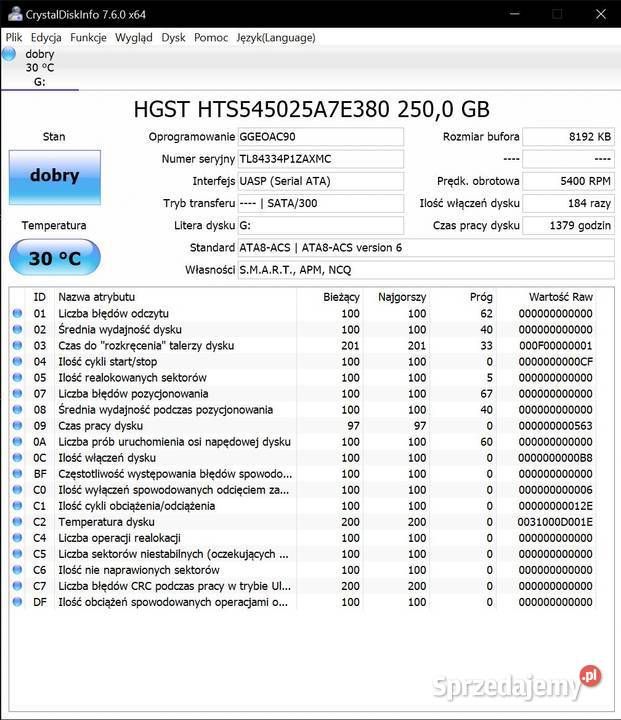
Task: Click status icon for attribute C0 row
Action: 17,490
